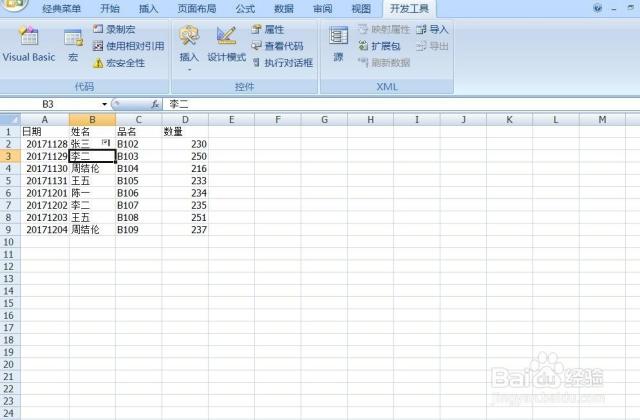Screen dimensions: 640x420
Task: Open the Visual Basic editor
Action: (28, 44)
